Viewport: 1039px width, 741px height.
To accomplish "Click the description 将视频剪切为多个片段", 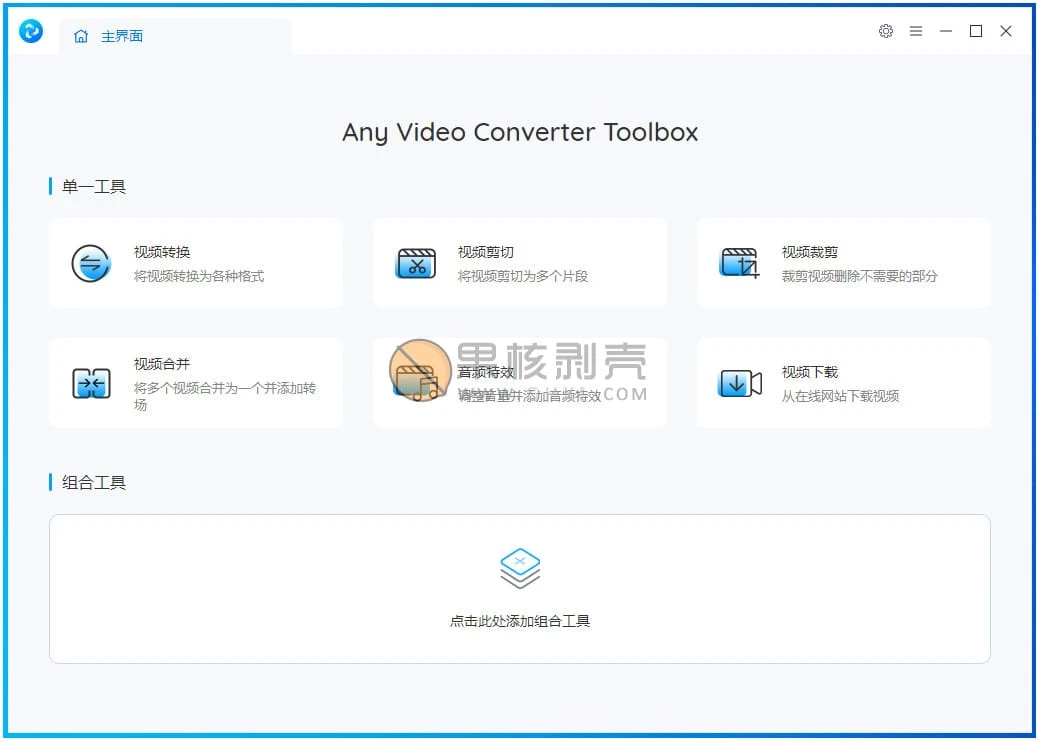I will pos(523,276).
